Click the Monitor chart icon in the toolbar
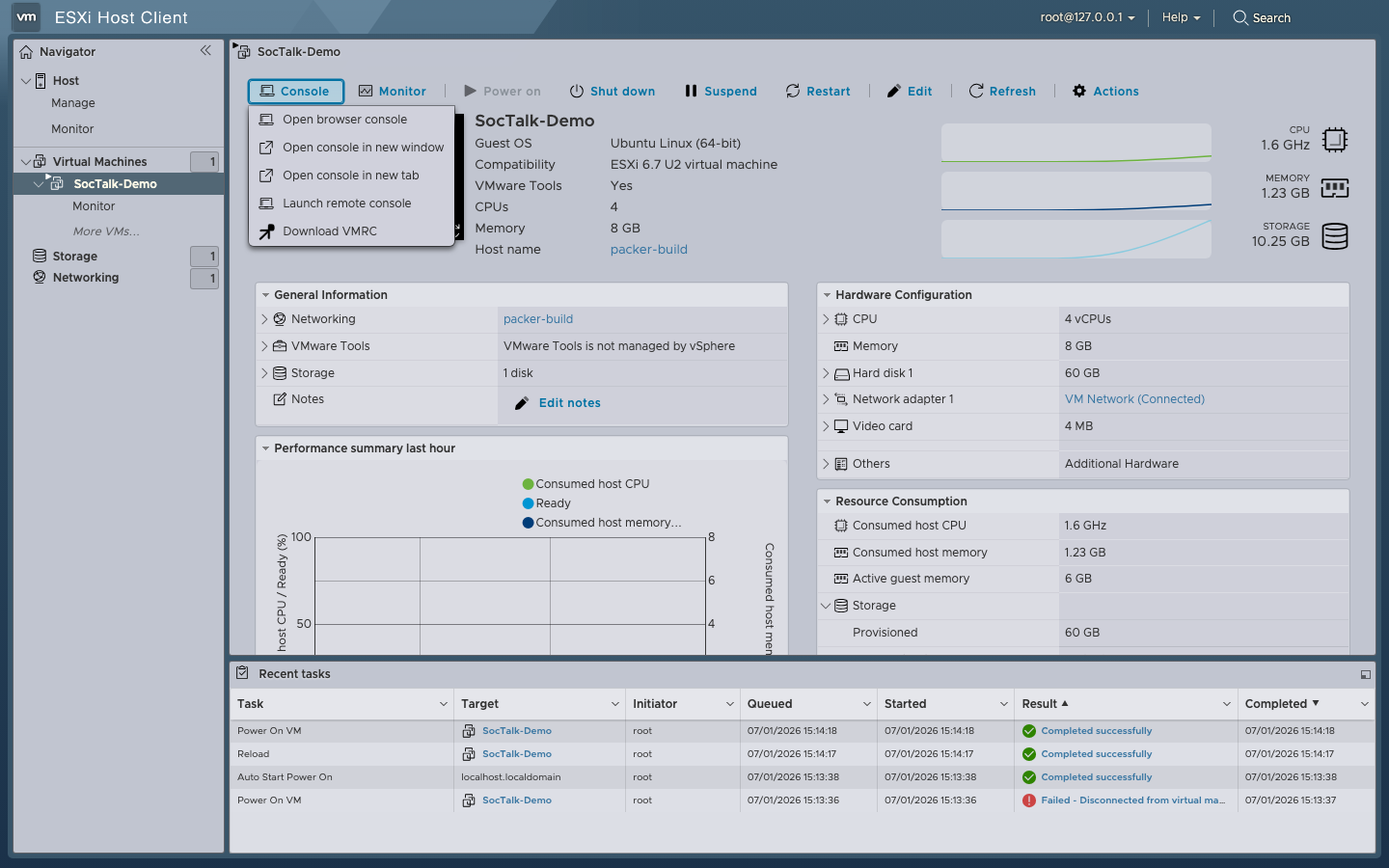Image resolution: width=1389 pixels, height=868 pixels. (x=366, y=91)
